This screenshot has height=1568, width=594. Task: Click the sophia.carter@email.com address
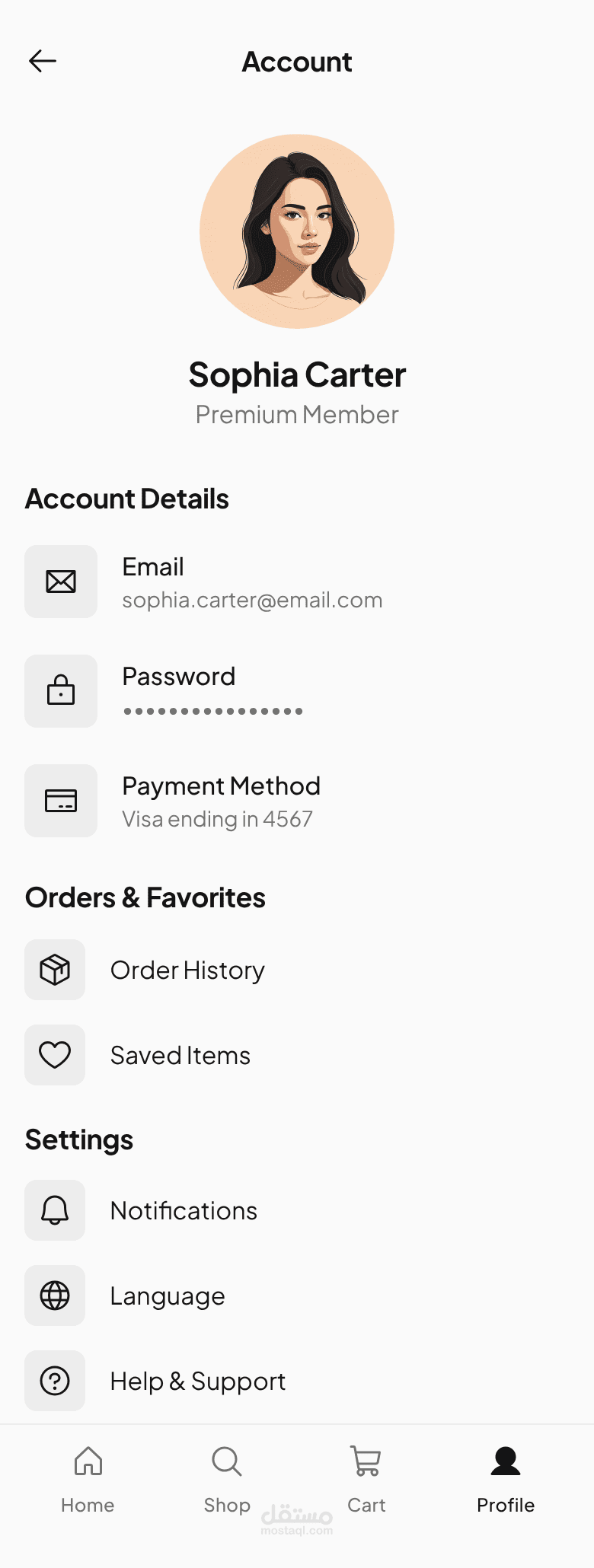(x=252, y=601)
